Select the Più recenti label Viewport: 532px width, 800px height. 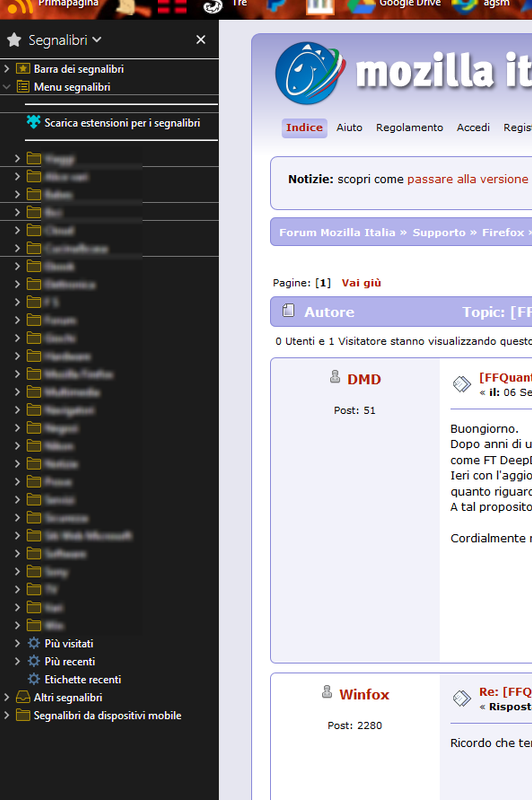pyautogui.click(x=70, y=661)
